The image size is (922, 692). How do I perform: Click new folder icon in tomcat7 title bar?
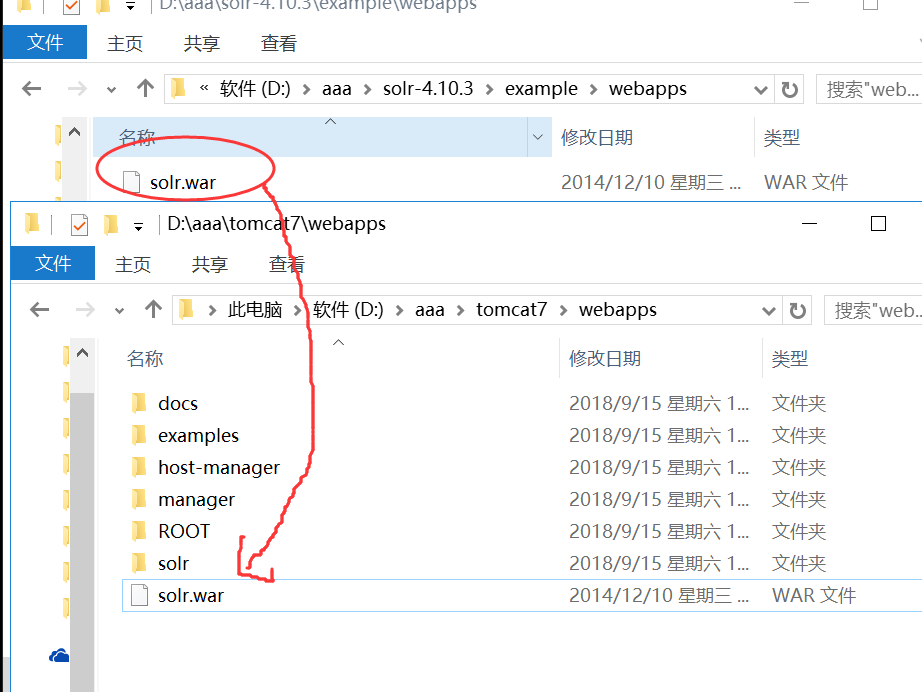click(111, 225)
